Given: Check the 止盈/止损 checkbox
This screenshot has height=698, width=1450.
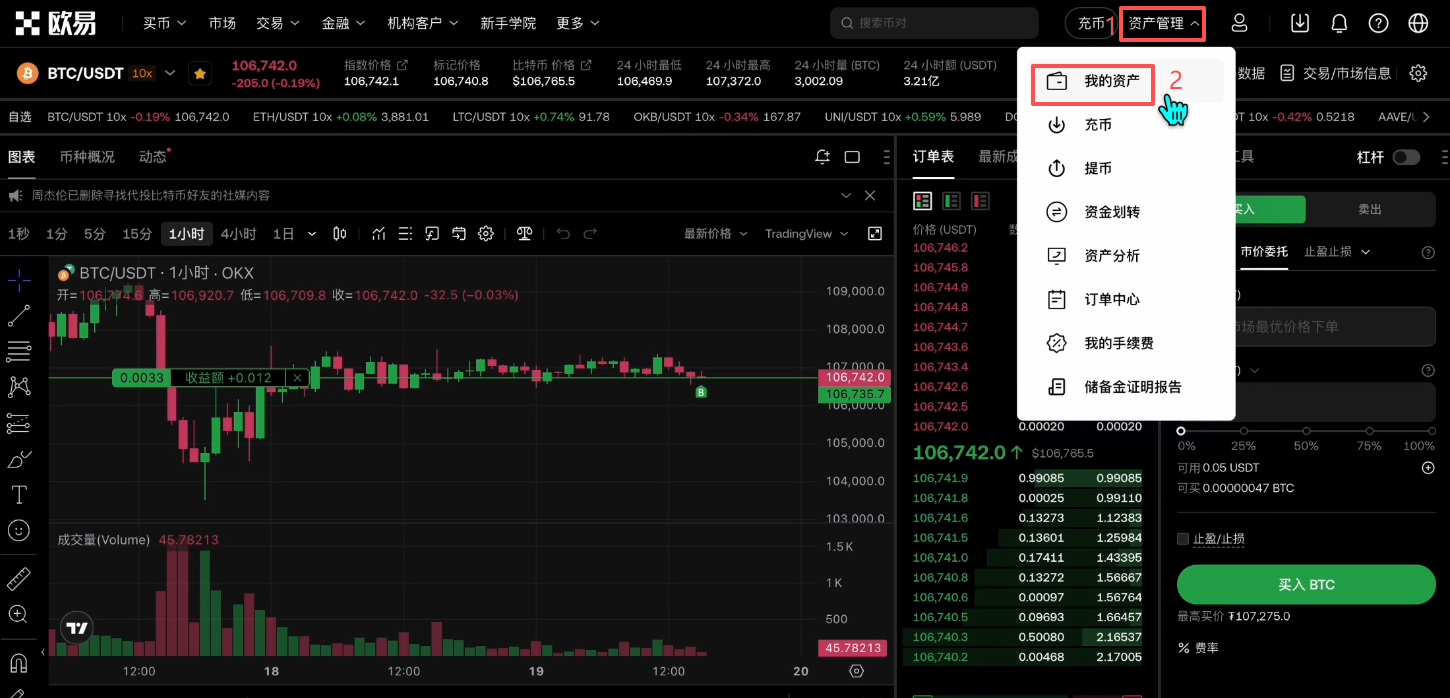Looking at the screenshot, I should click(1184, 539).
